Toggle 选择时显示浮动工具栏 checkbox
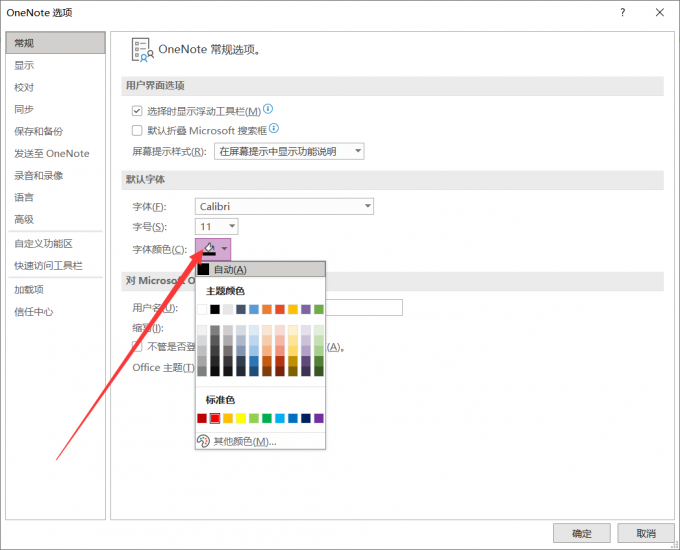This screenshot has width=680, height=550. click(137, 111)
